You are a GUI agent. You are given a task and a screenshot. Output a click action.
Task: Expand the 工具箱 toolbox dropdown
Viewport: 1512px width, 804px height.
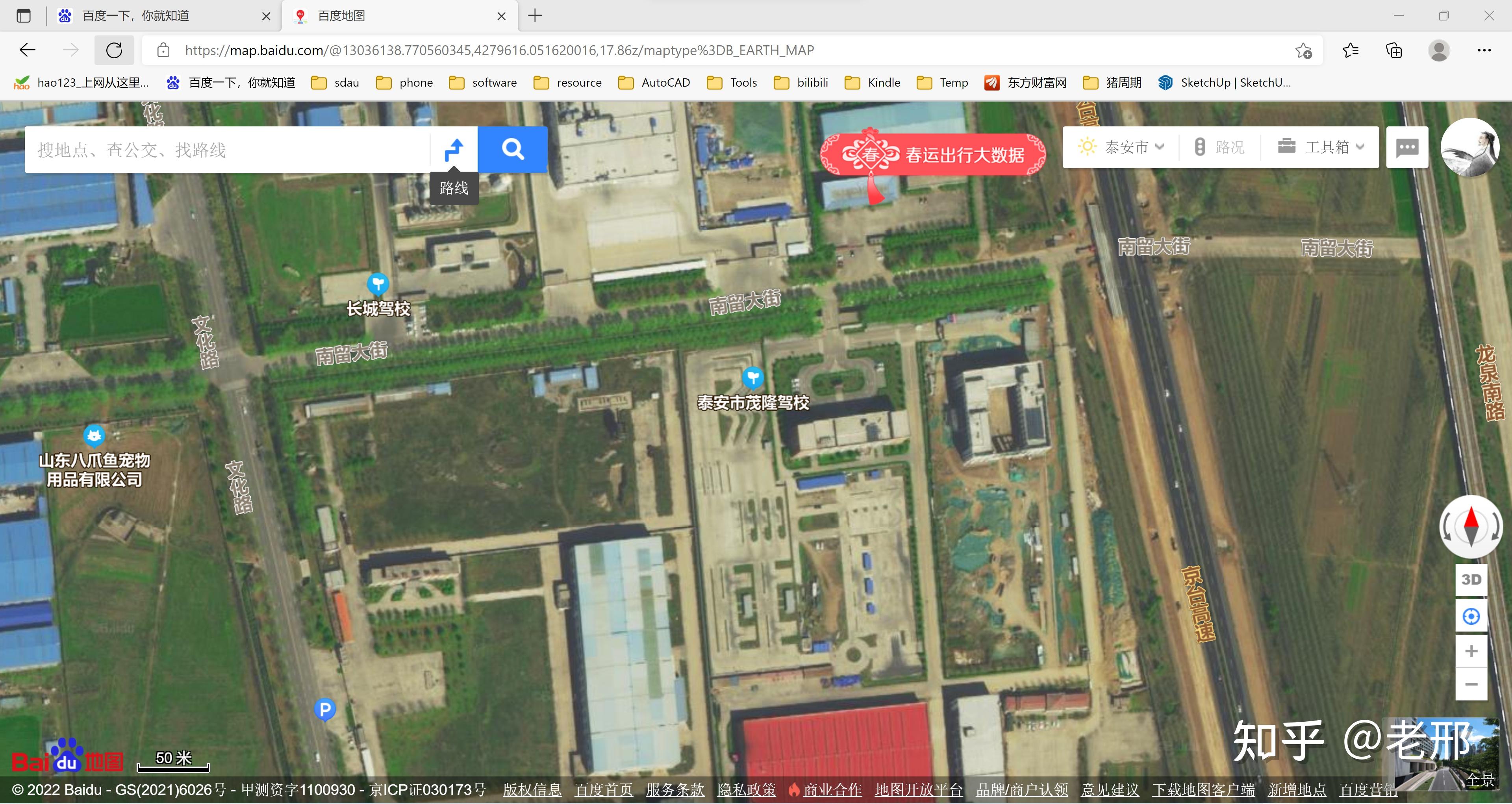click(x=1322, y=147)
